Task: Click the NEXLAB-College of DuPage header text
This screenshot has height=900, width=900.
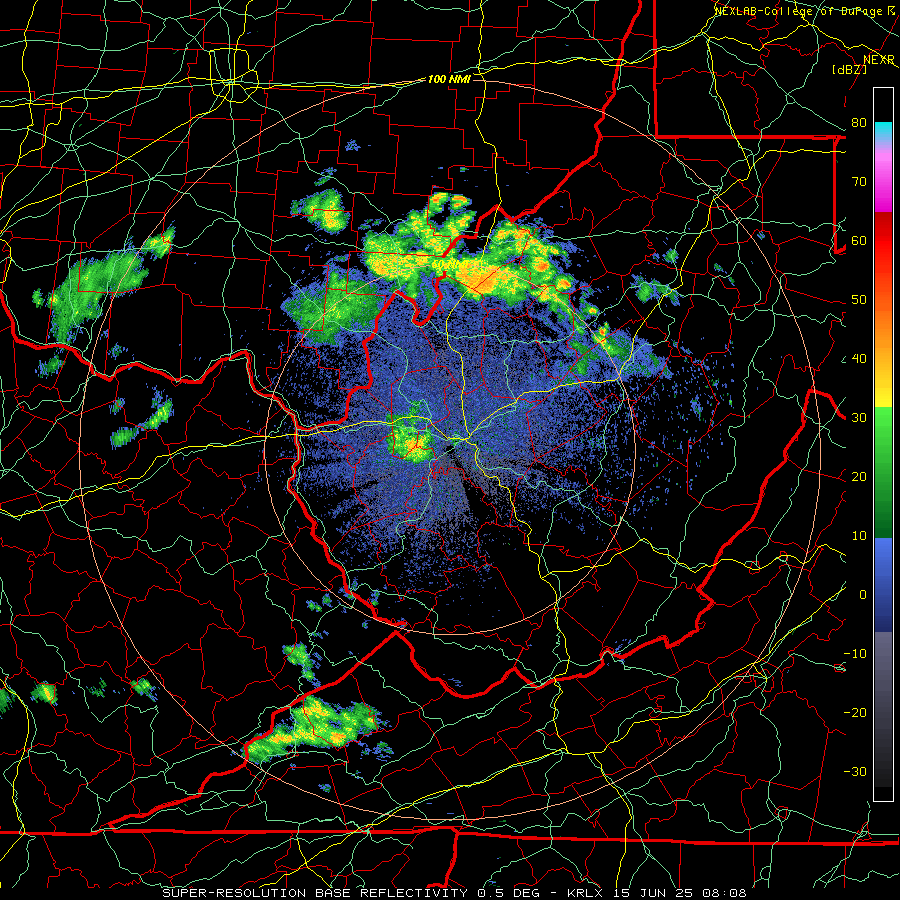Action: click(800, 11)
